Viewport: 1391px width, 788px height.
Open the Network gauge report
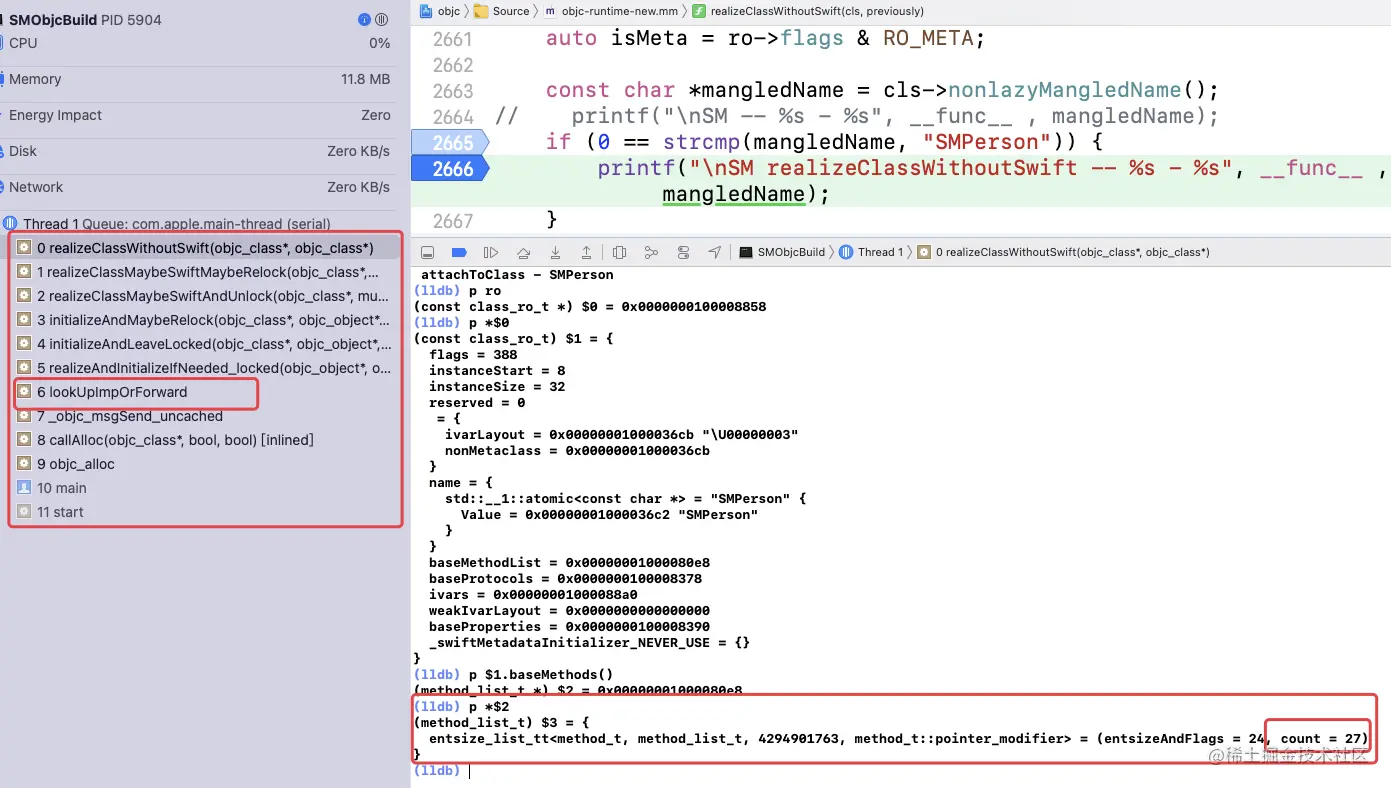200,187
